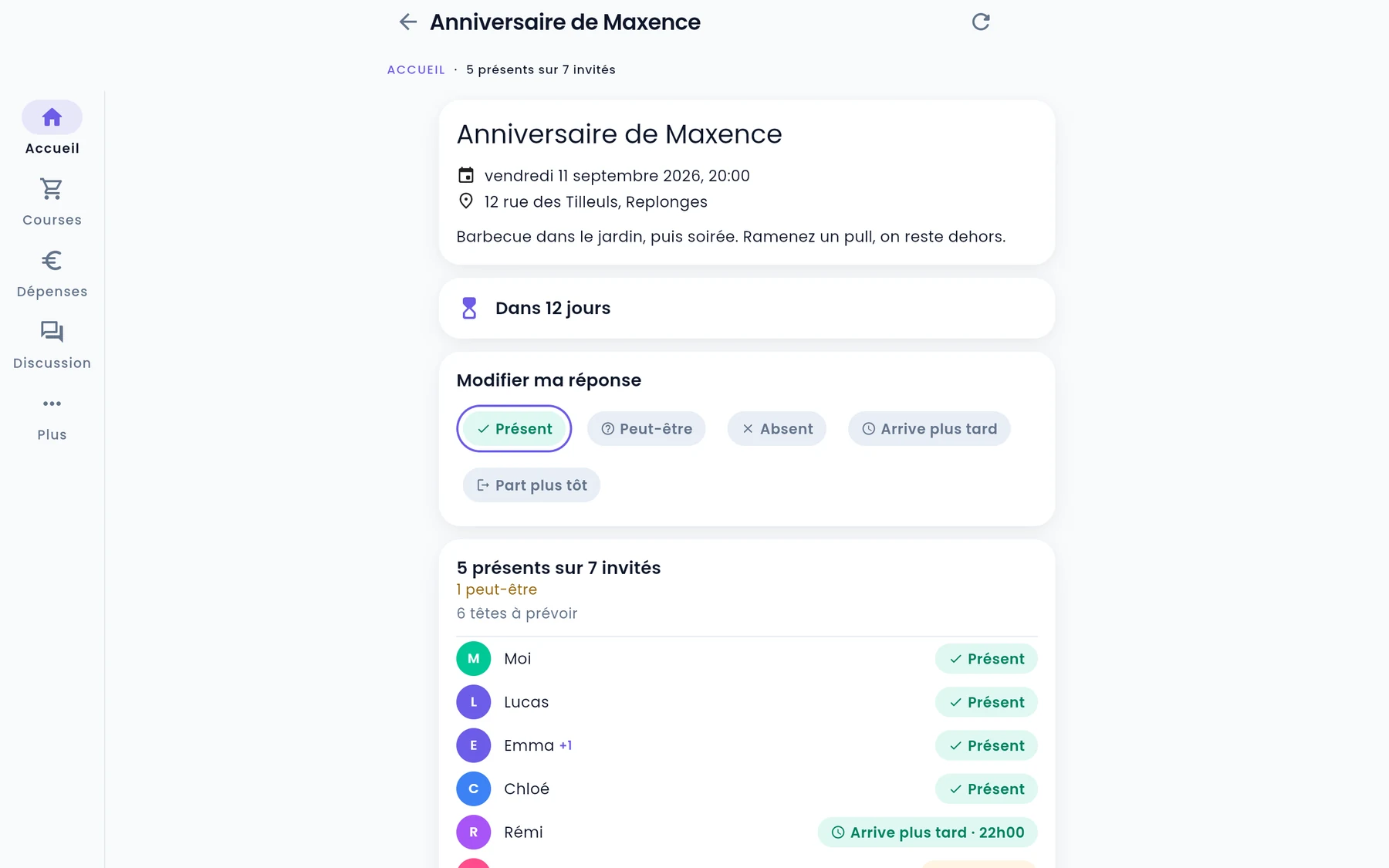Click the name Rémi in the guest list

click(x=523, y=833)
